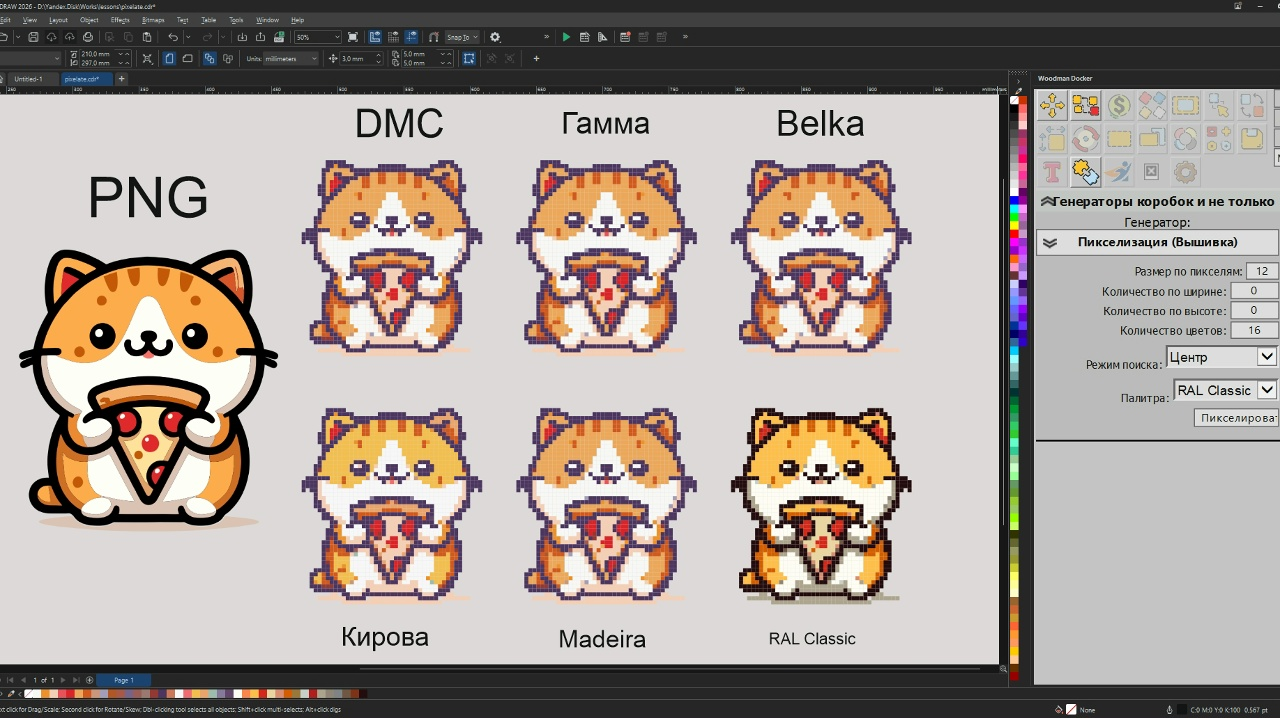
Task: Open the undo history dropdown arrow
Action: tap(188, 37)
